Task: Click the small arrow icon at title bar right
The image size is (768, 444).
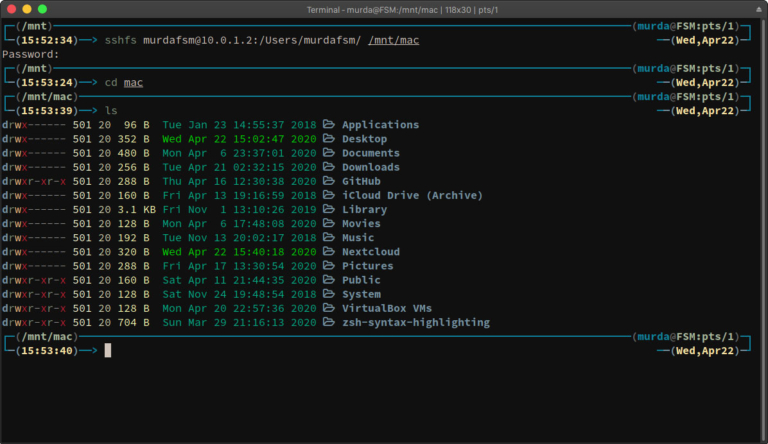Action: (x=759, y=9)
